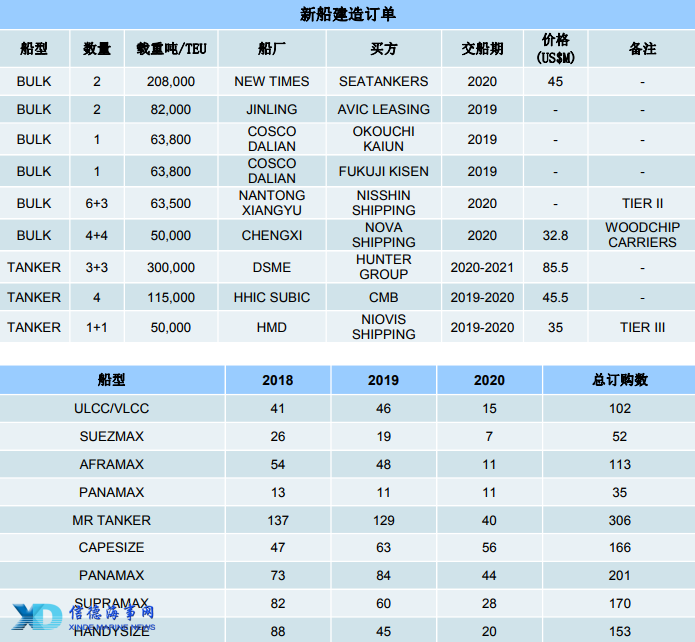Click the 2018 column header
The image size is (695, 642).
tap(277, 380)
